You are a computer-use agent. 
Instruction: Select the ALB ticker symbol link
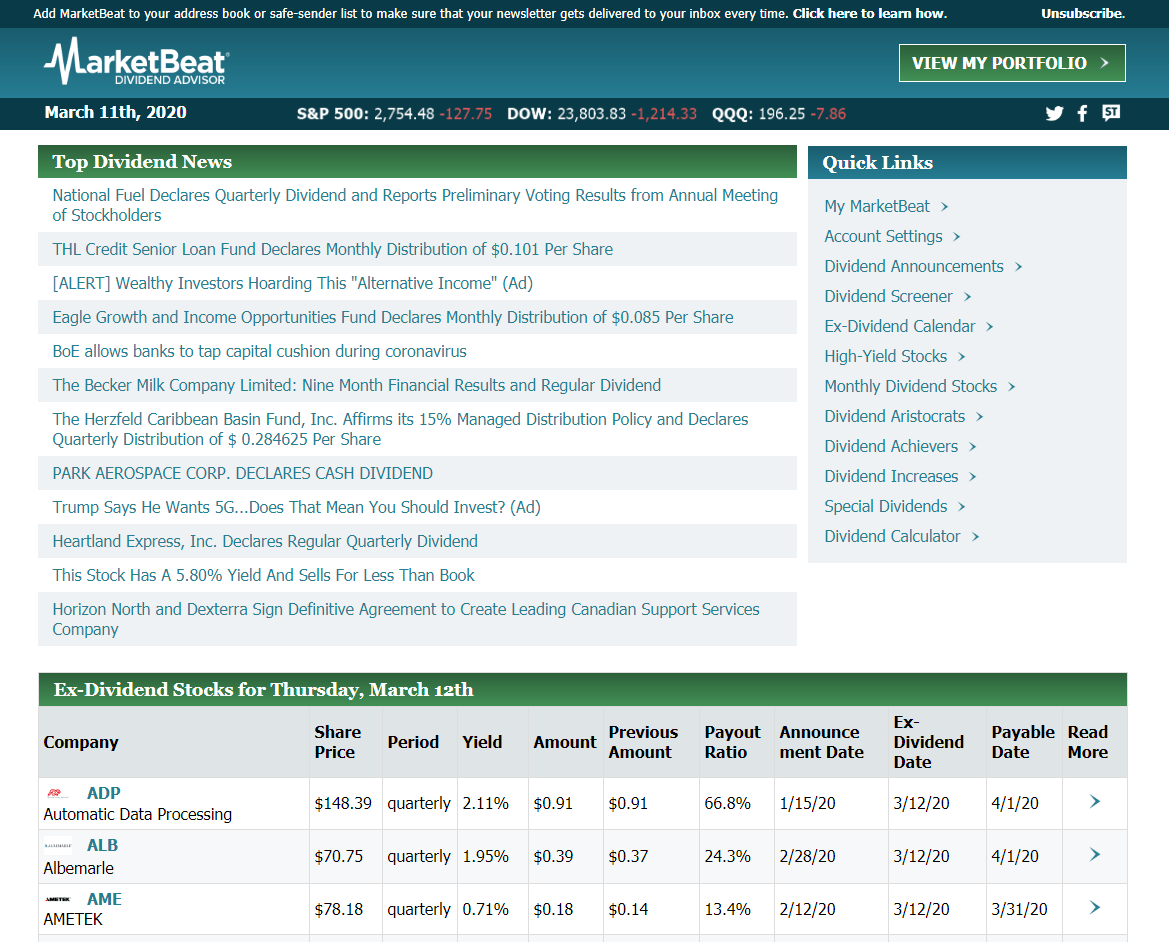102,846
